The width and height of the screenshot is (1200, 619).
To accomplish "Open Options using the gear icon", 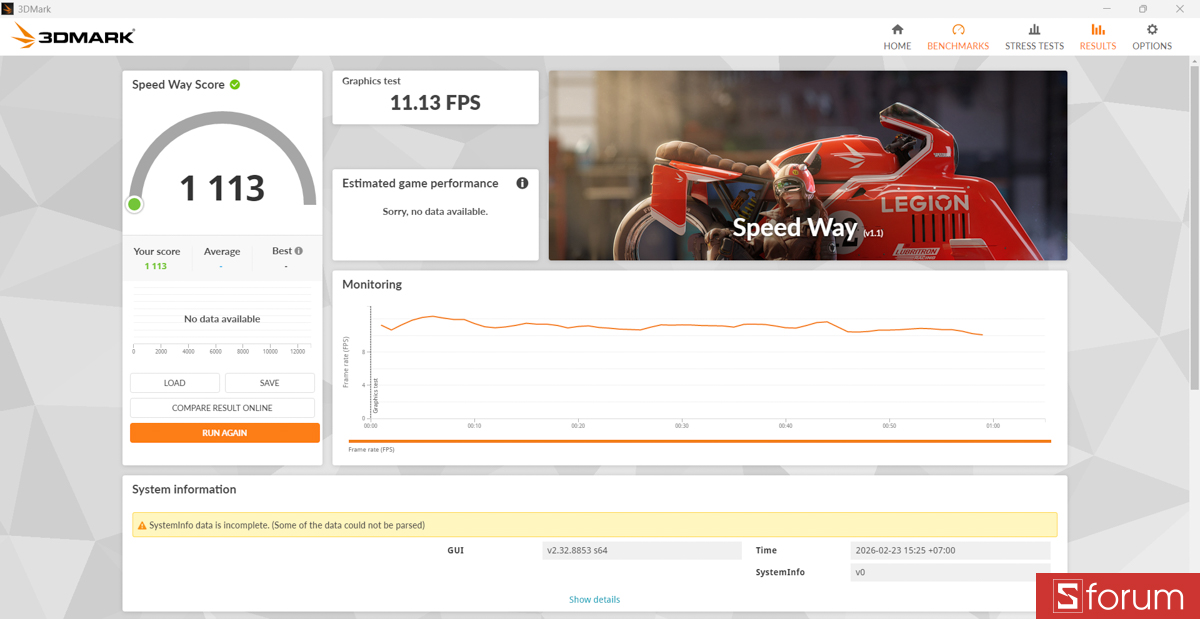I will pyautogui.click(x=1151, y=31).
